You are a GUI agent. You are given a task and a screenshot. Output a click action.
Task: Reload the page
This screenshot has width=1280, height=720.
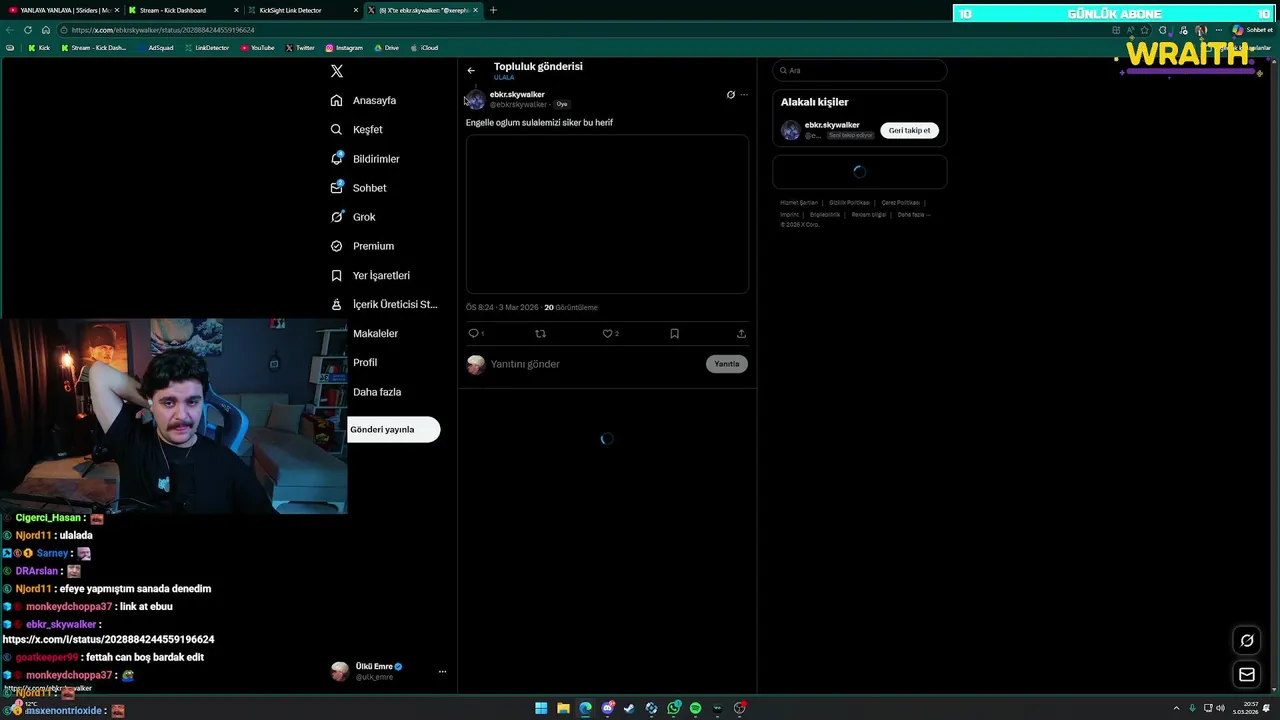click(28, 30)
